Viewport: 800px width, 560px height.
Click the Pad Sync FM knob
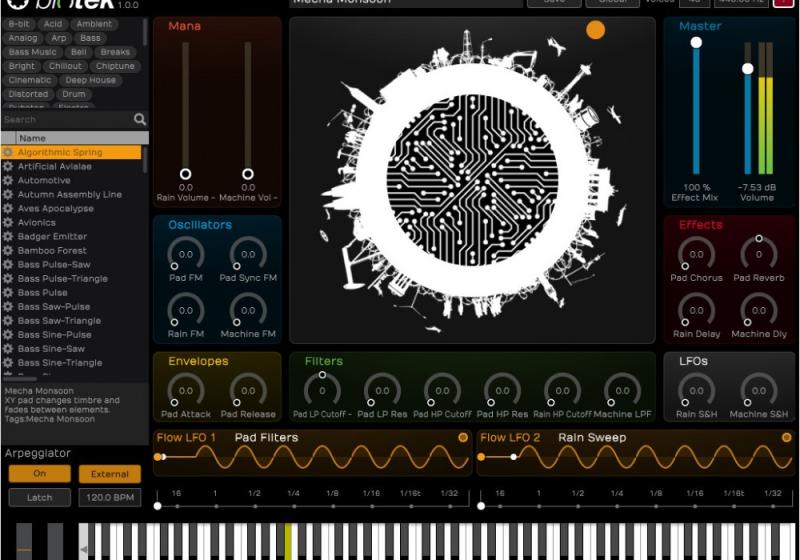point(248,254)
